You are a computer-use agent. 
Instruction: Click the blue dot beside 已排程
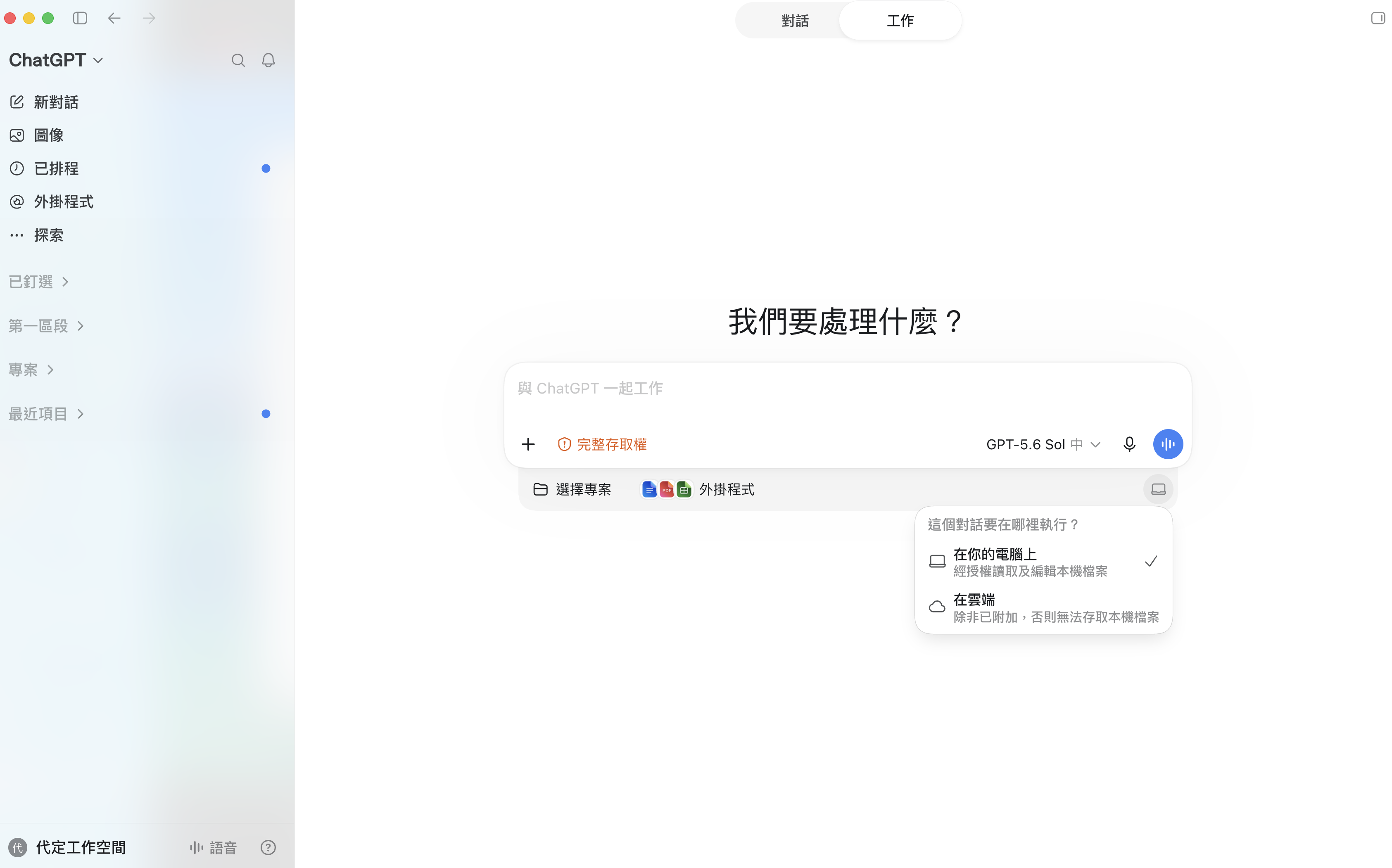(266, 168)
